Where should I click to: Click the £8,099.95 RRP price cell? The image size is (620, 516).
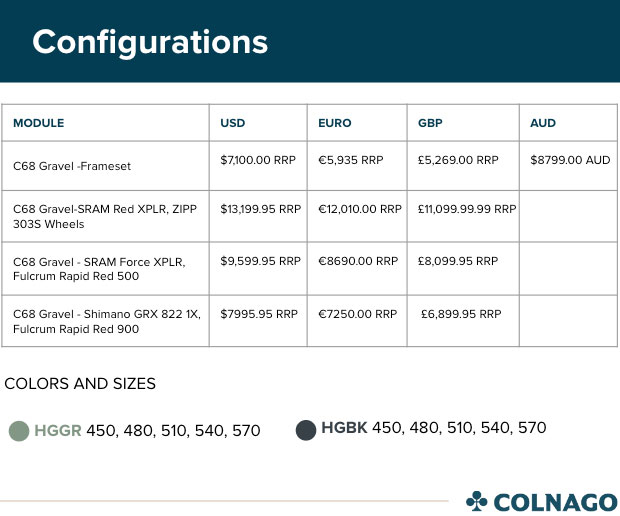[x=458, y=261]
